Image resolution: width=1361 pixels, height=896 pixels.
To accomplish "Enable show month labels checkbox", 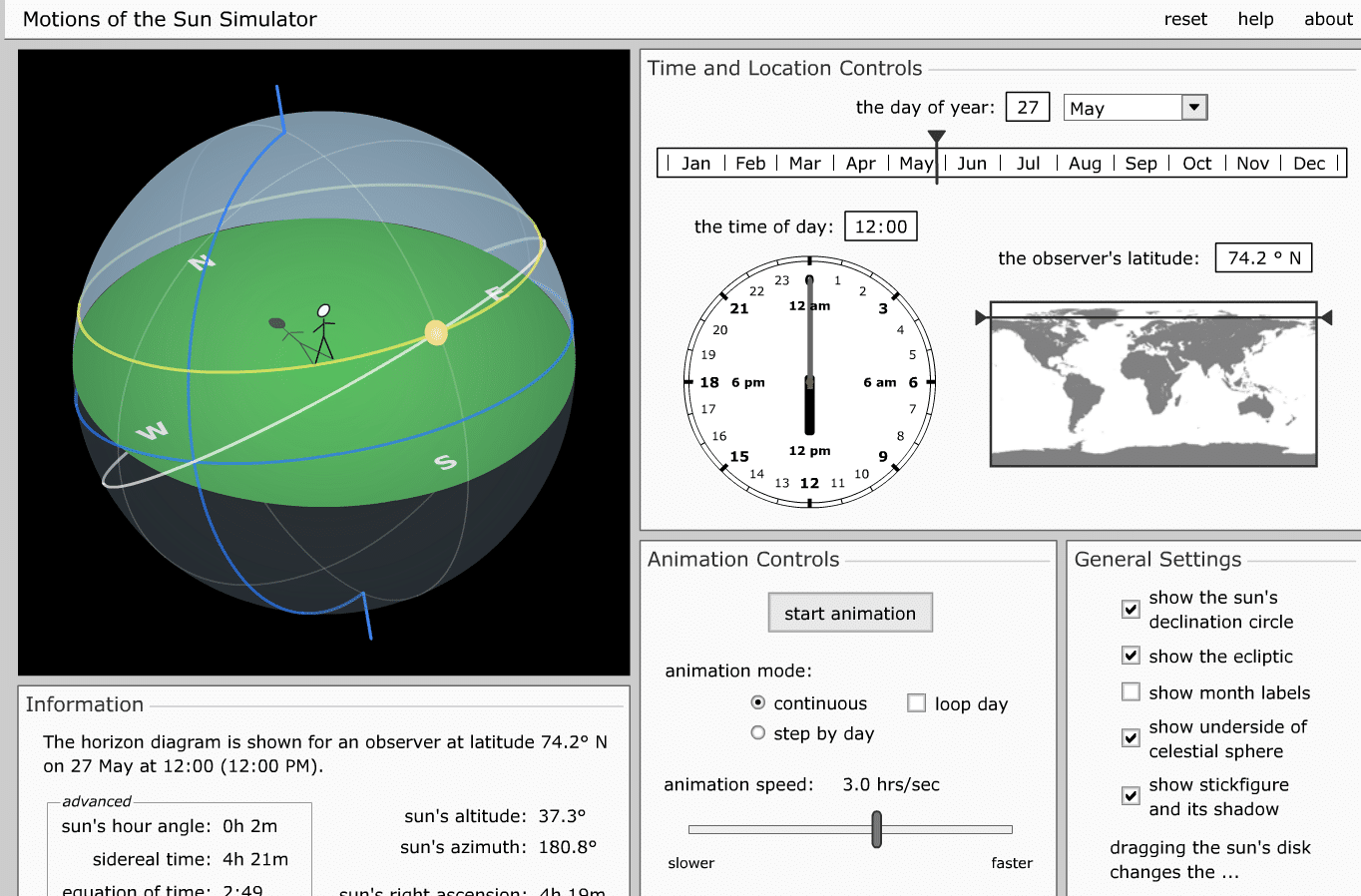I will coord(1131,692).
